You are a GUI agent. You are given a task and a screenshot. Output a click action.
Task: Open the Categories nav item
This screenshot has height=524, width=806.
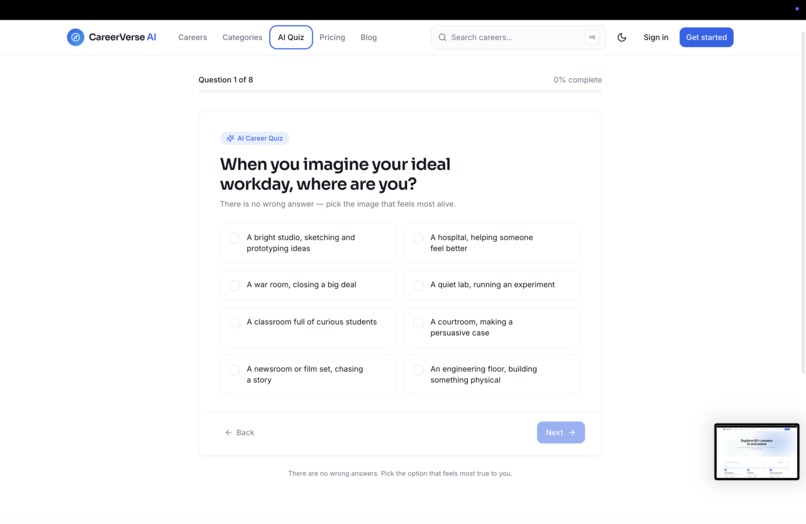tap(242, 37)
